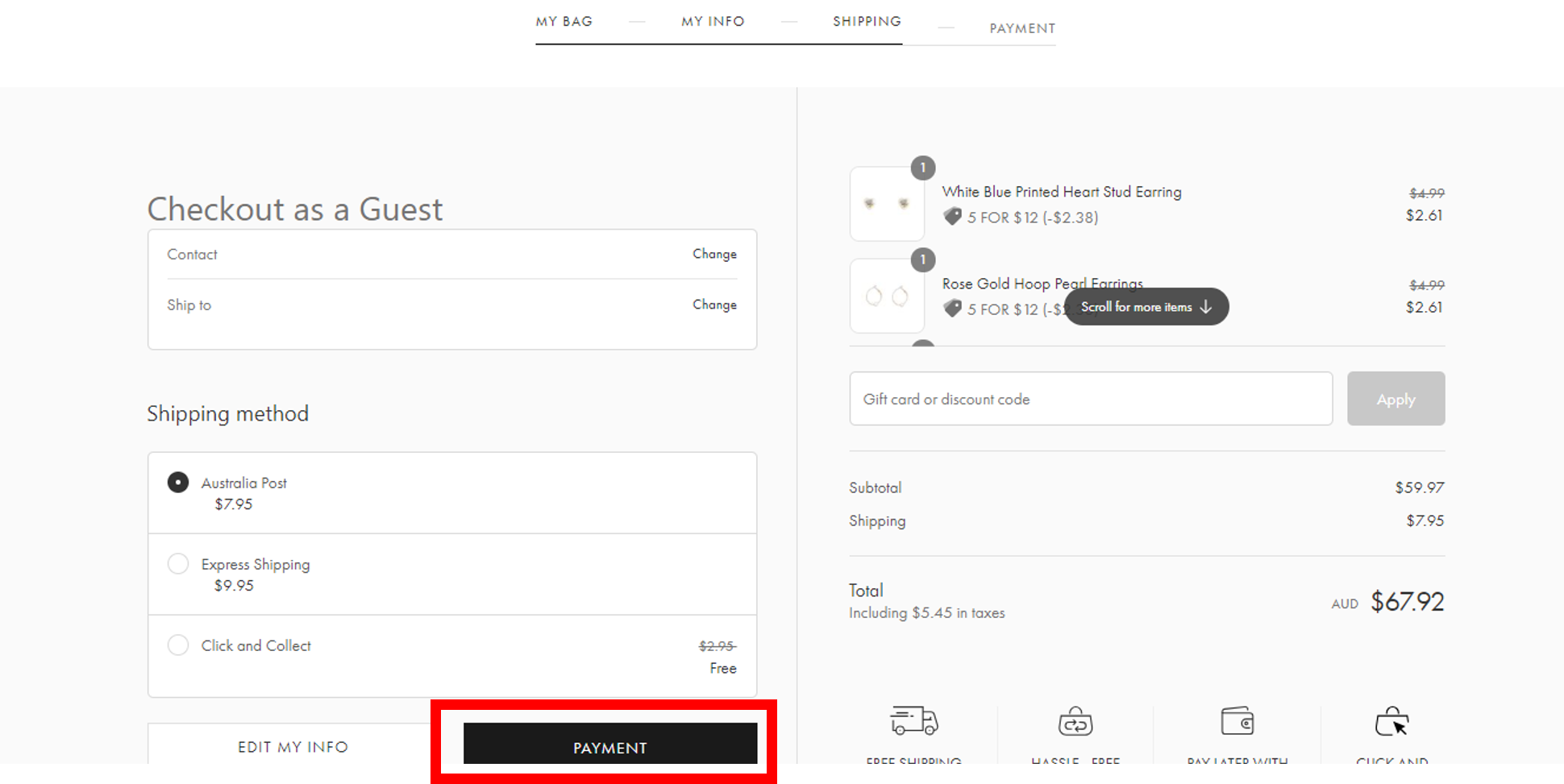
Task: Go to the My Bag step
Action: pos(564,22)
